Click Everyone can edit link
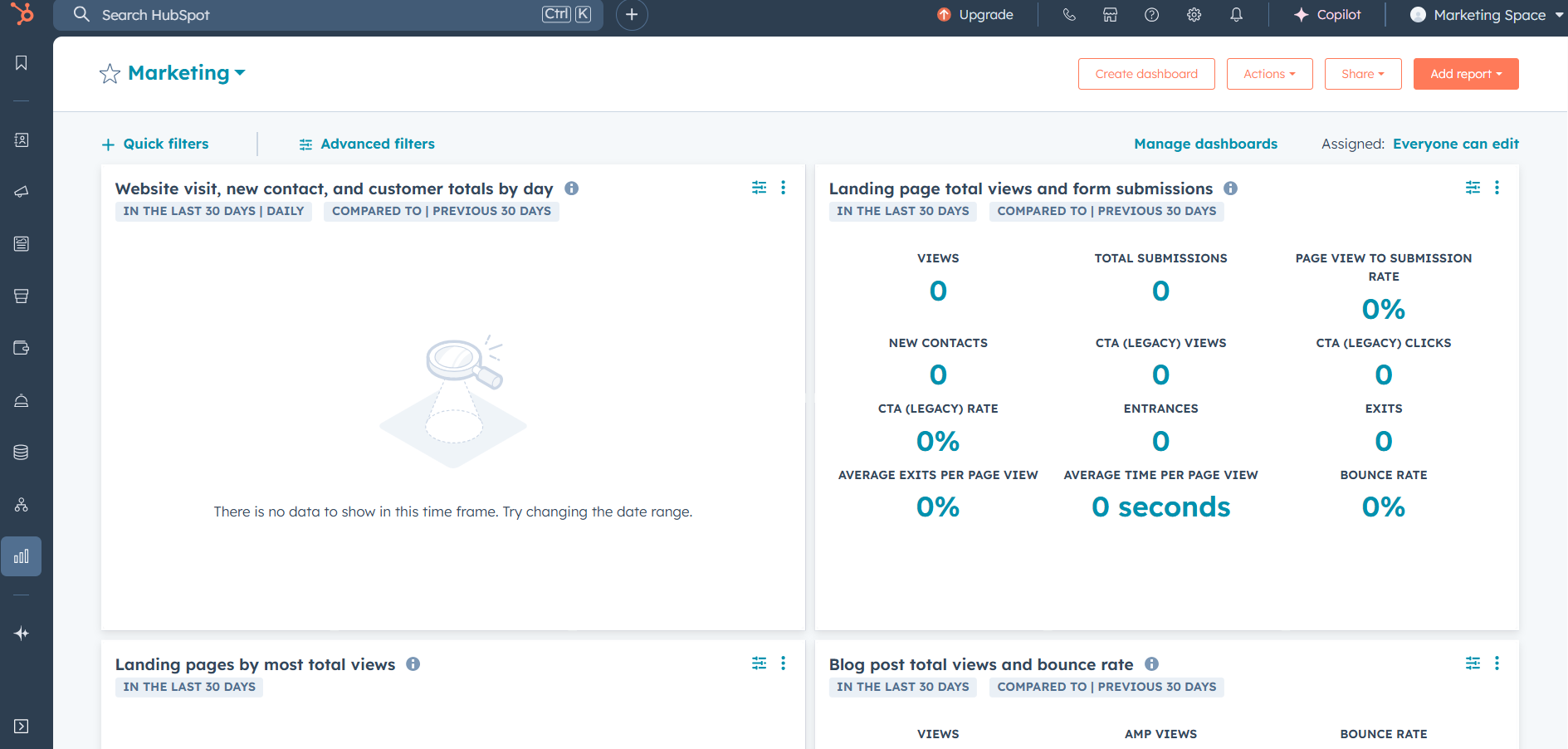 click(x=1456, y=144)
